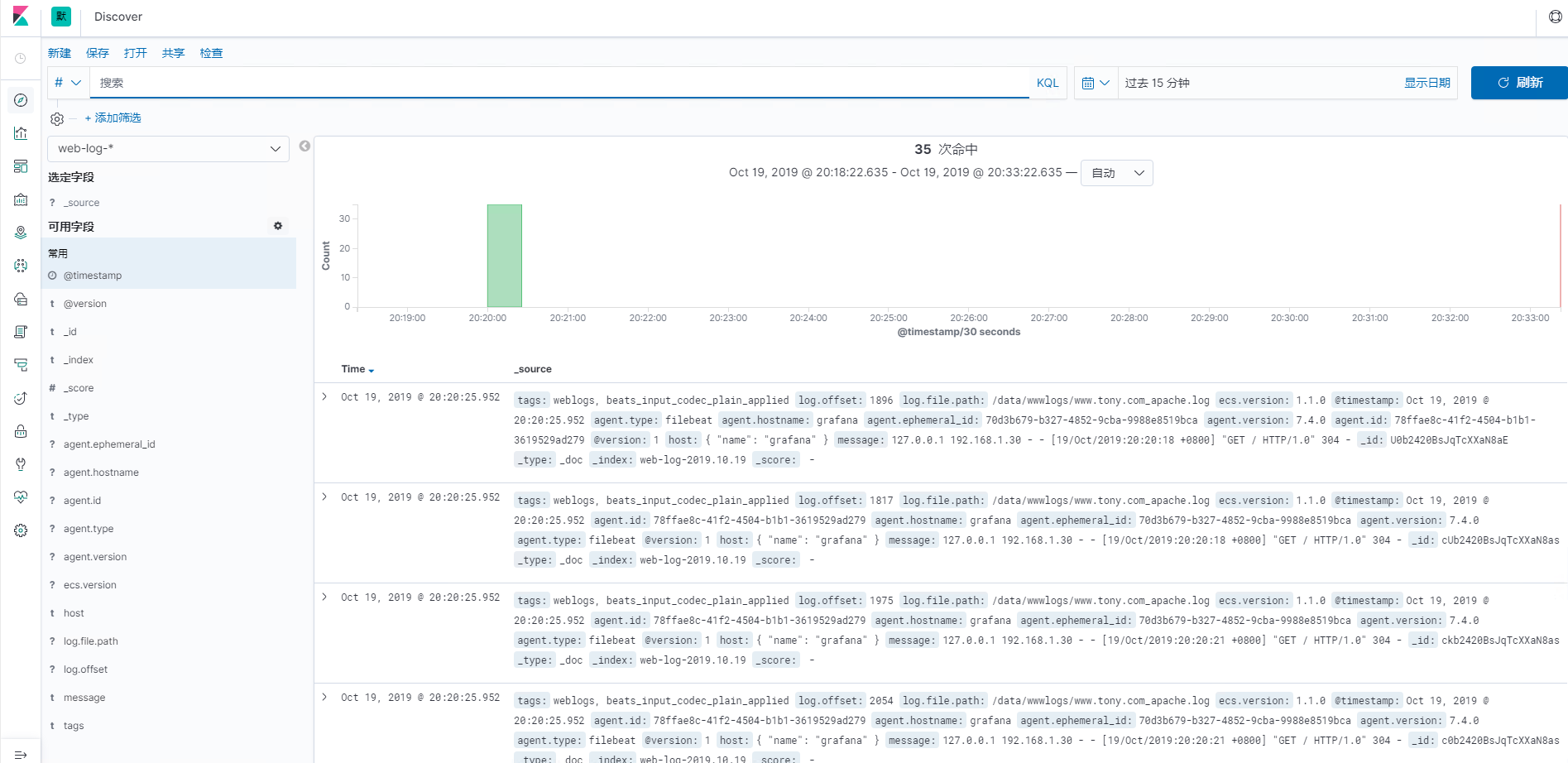Screen dimensions: 1568x763
Task: Open the Discover compass icon in sidebar
Action: [21, 100]
